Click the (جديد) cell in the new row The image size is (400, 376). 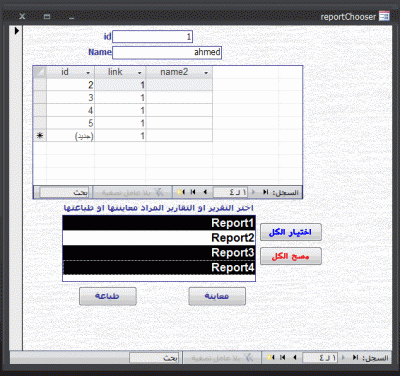pos(70,136)
